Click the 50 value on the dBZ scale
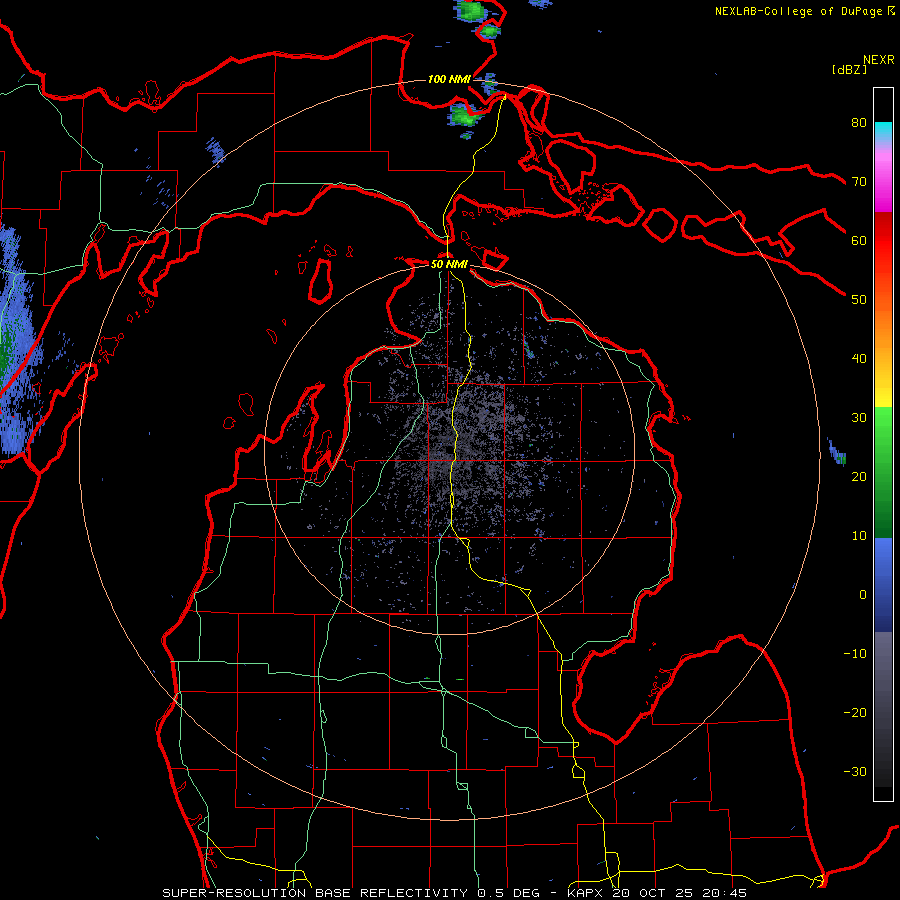This screenshot has width=900, height=900. click(859, 300)
